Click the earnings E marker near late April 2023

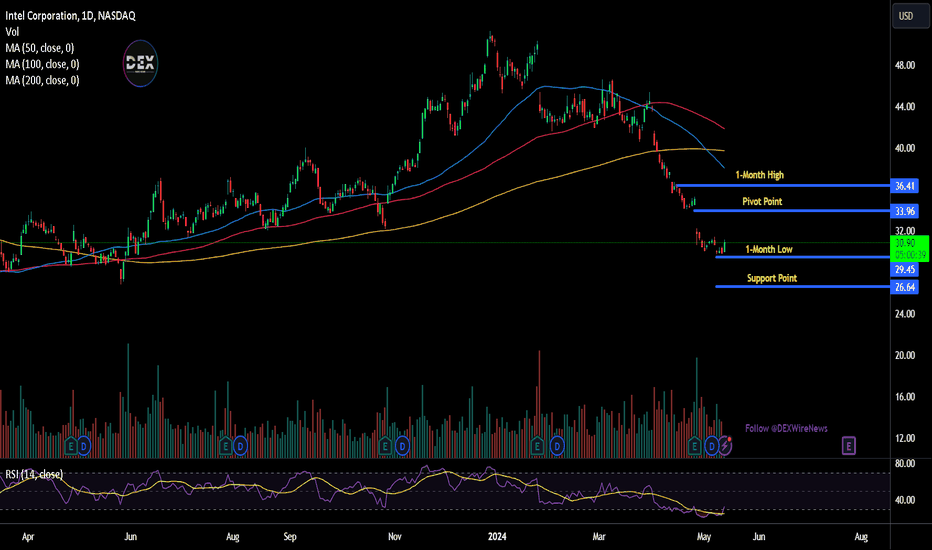pos(71,445)
